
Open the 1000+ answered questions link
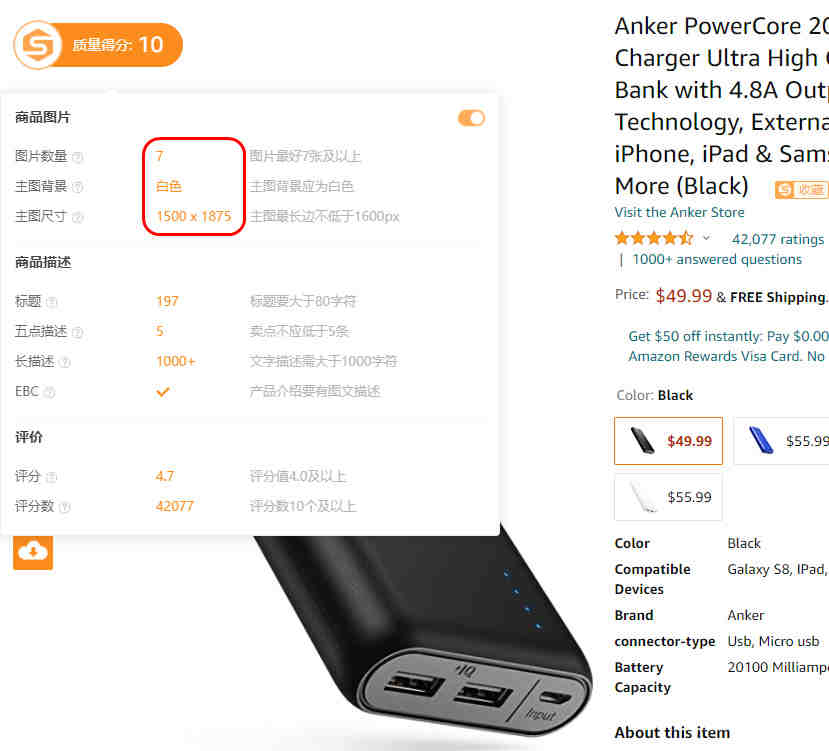click(717, 259)
